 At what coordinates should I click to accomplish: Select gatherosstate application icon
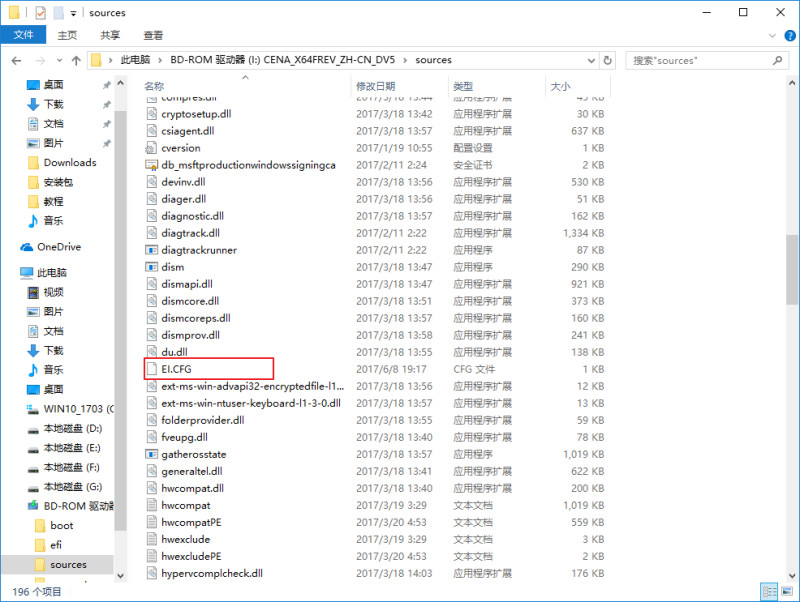click(x=152, y=454)
